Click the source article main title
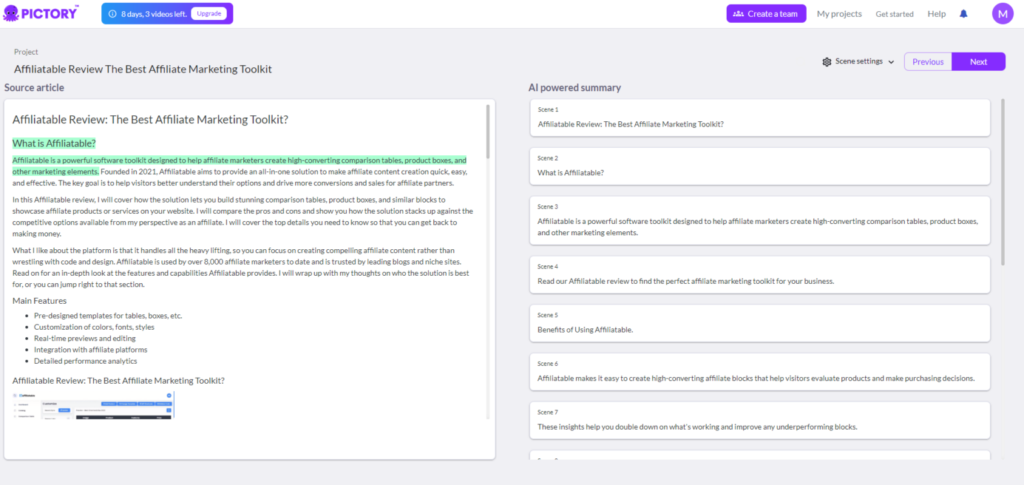Image resolution: width=1024 pixels, height=485 pixels. 150,119
